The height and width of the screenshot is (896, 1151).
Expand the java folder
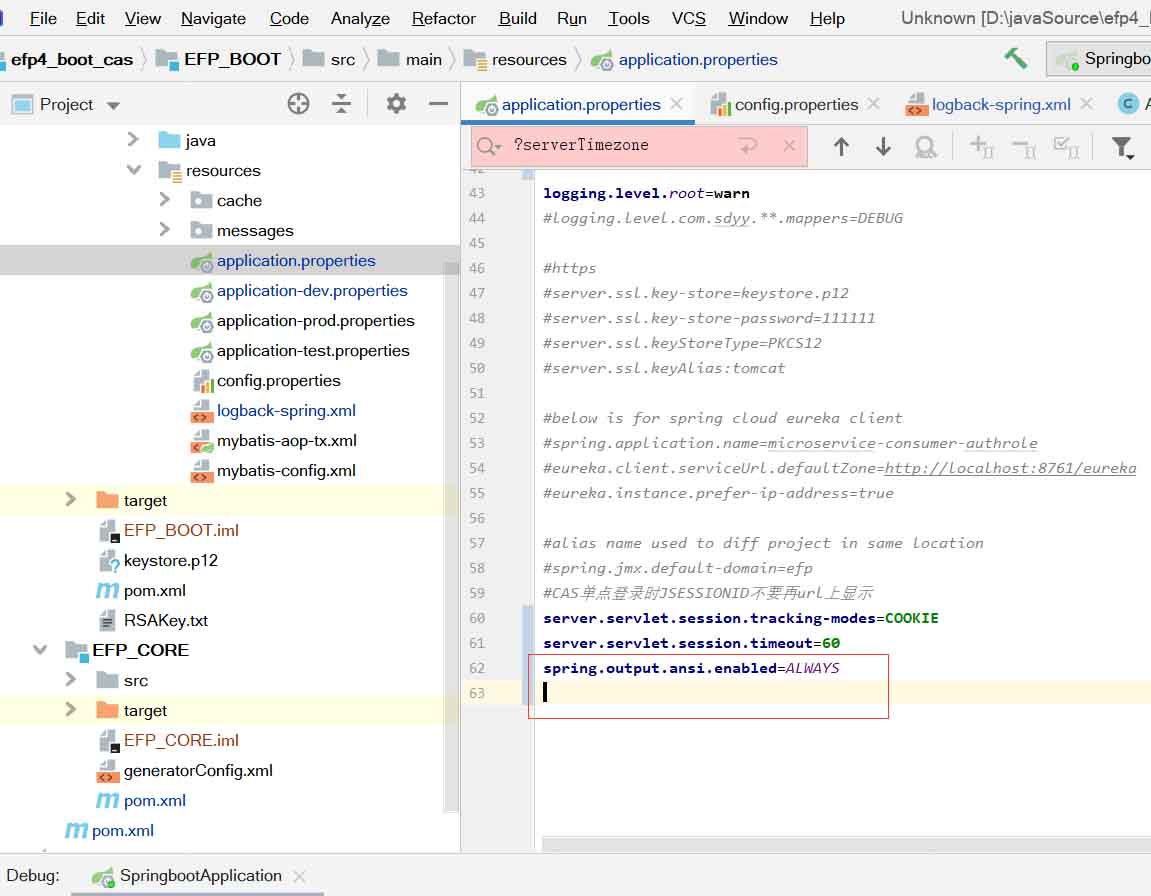click(133, 140)
